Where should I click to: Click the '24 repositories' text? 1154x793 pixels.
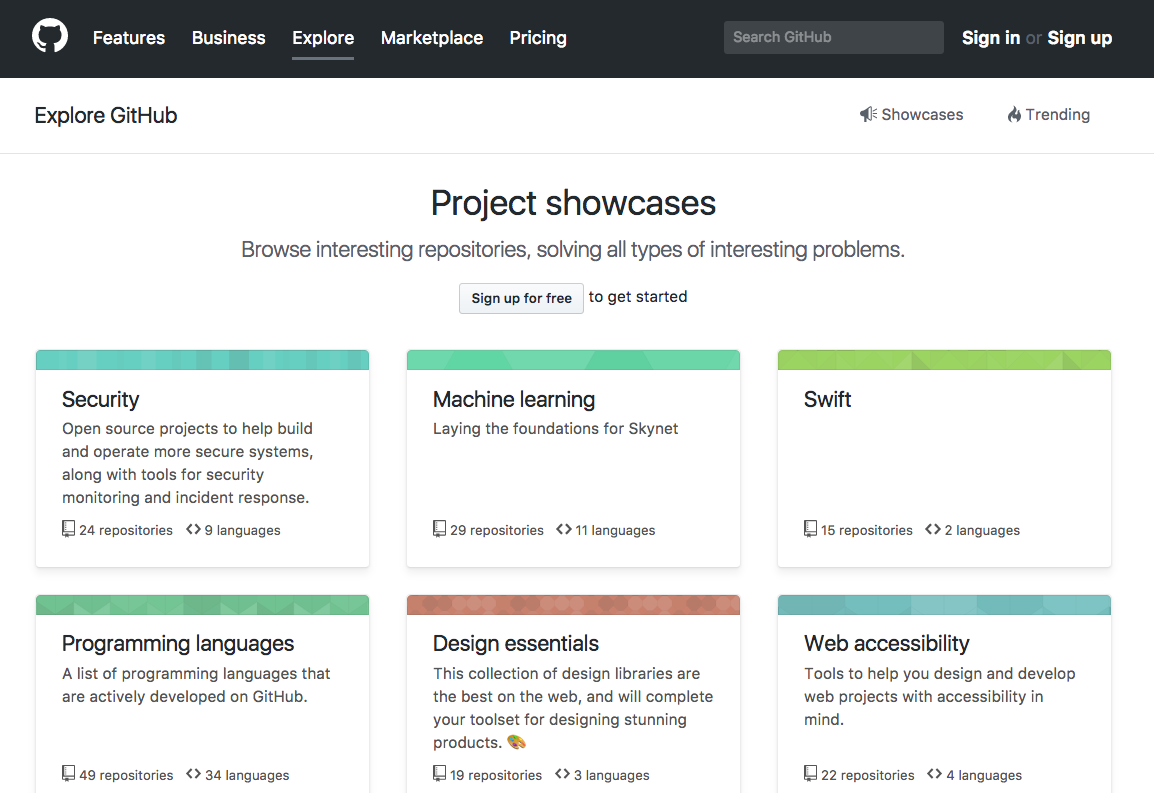pos(126,530)
